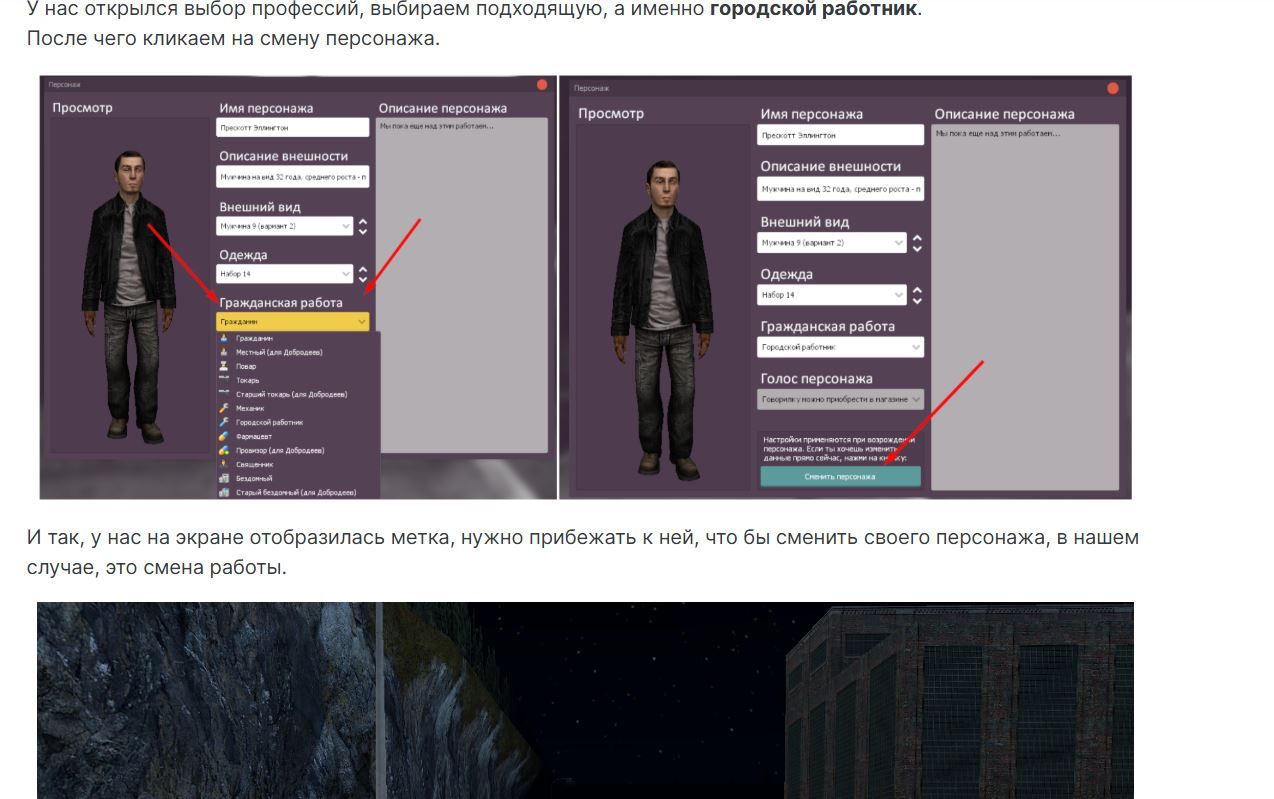Open the greyed Голос персонажа dropdown
The image size is (1274, 799).
(840, 399)
